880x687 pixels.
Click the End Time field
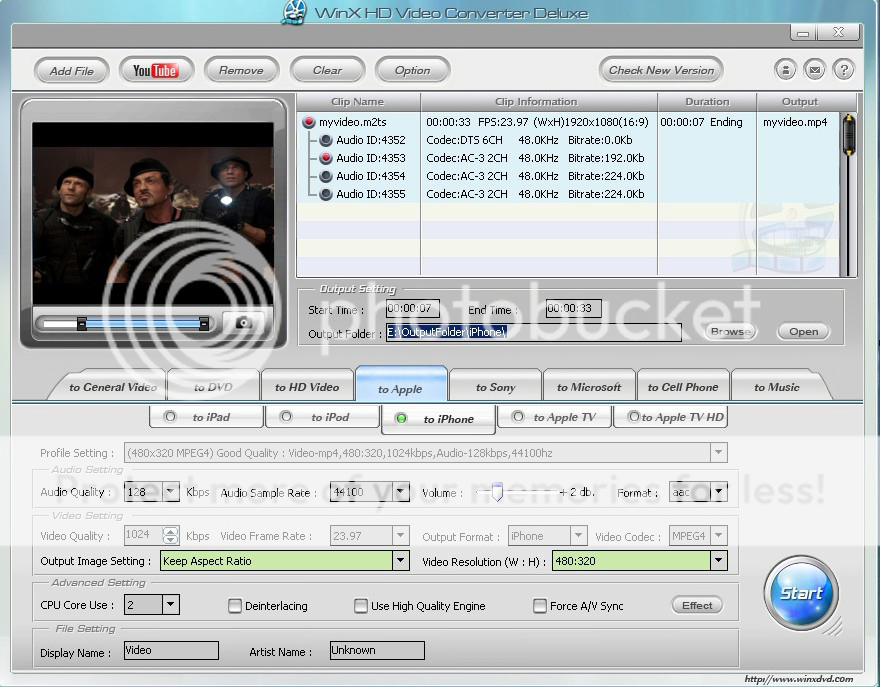click(x=573, y=308)
